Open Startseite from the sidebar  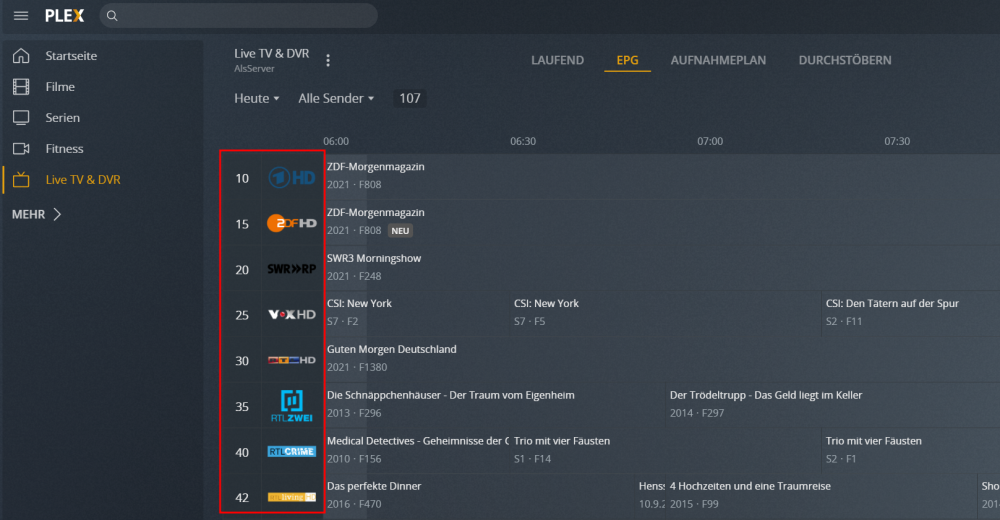coord(71,56)
